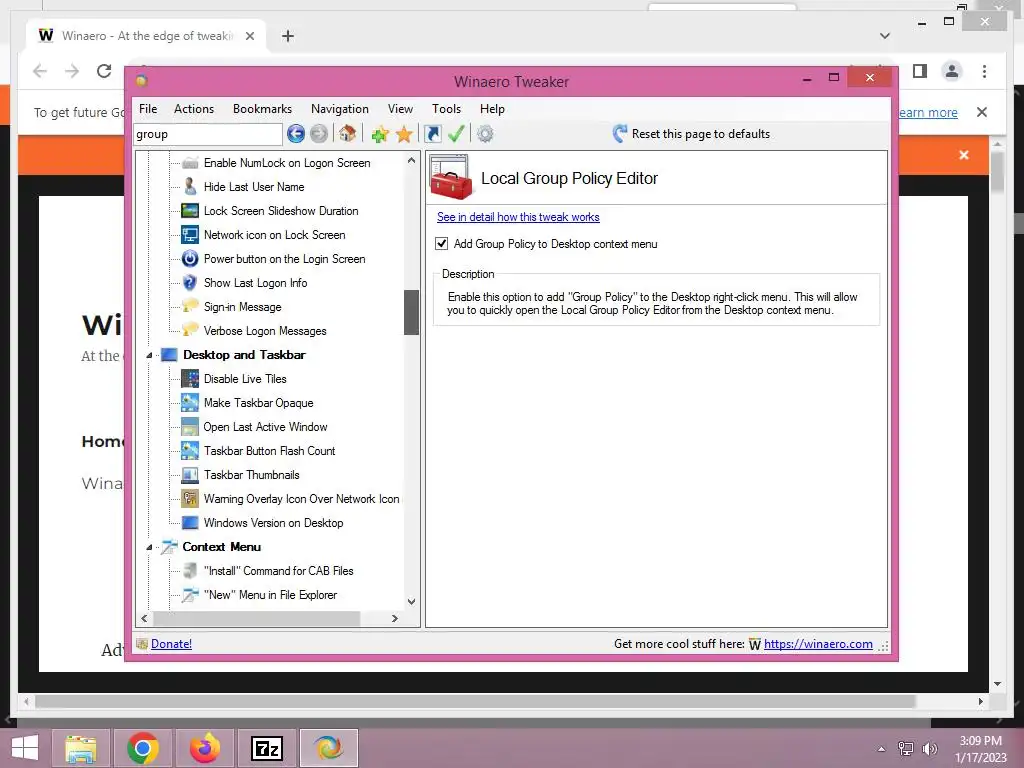Launch Firefox from the taskbar

[205, 748]
